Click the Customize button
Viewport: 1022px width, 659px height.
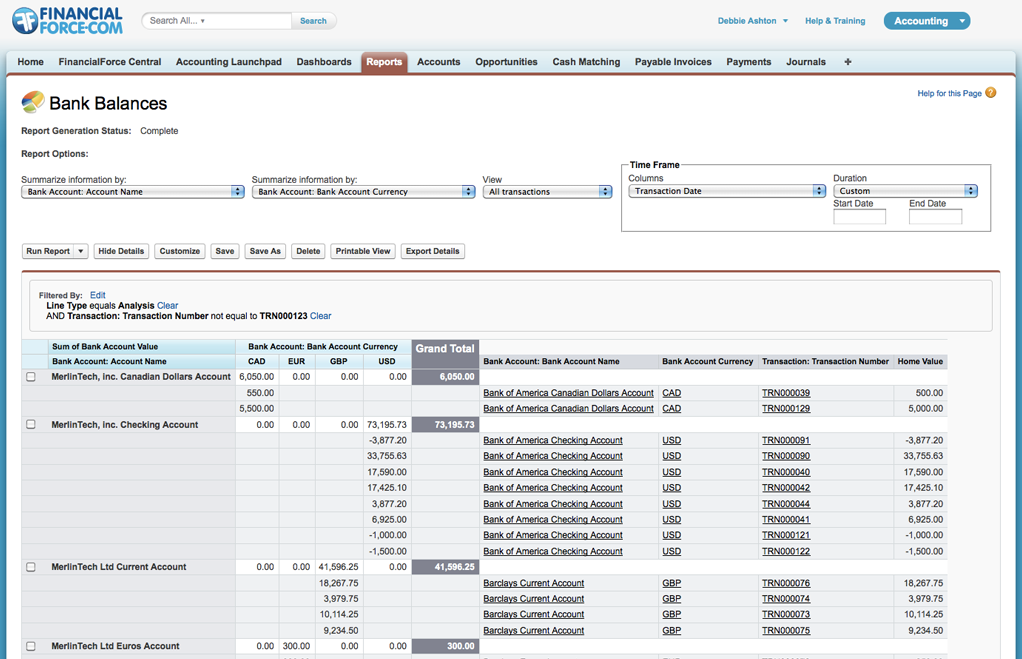[x=180, y=251]
